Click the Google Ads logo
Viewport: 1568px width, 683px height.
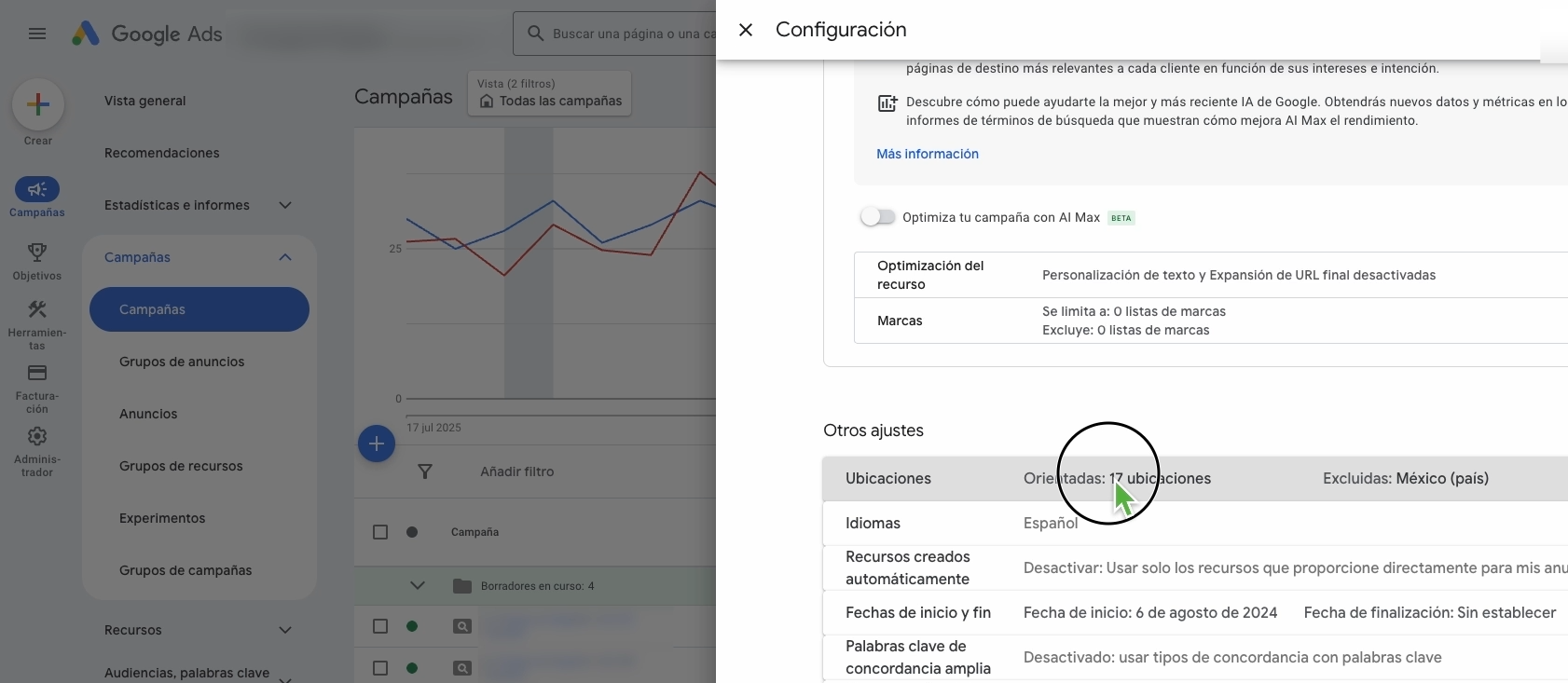coord(147,34)
